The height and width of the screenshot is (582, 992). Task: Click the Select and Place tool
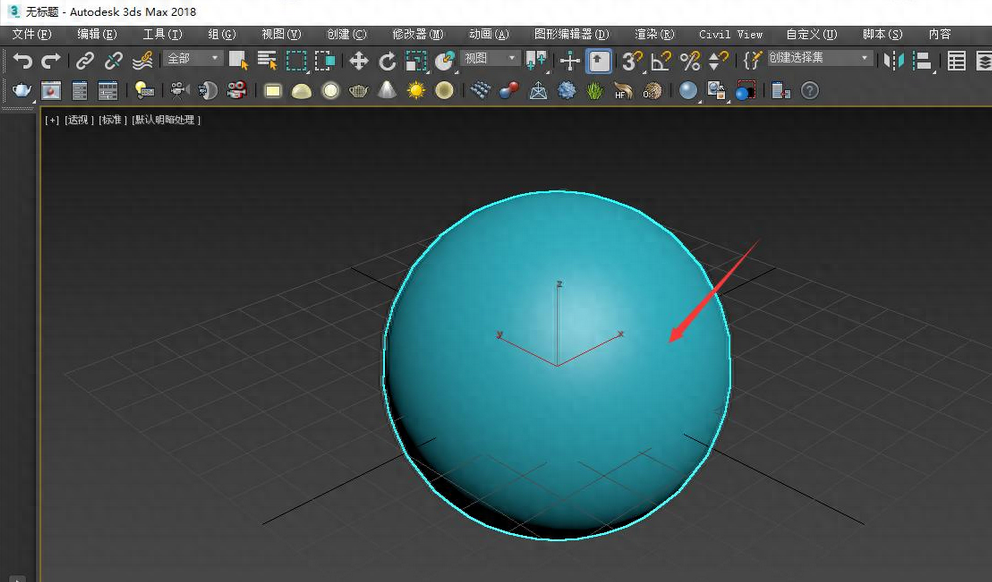[x=445, y=61]
